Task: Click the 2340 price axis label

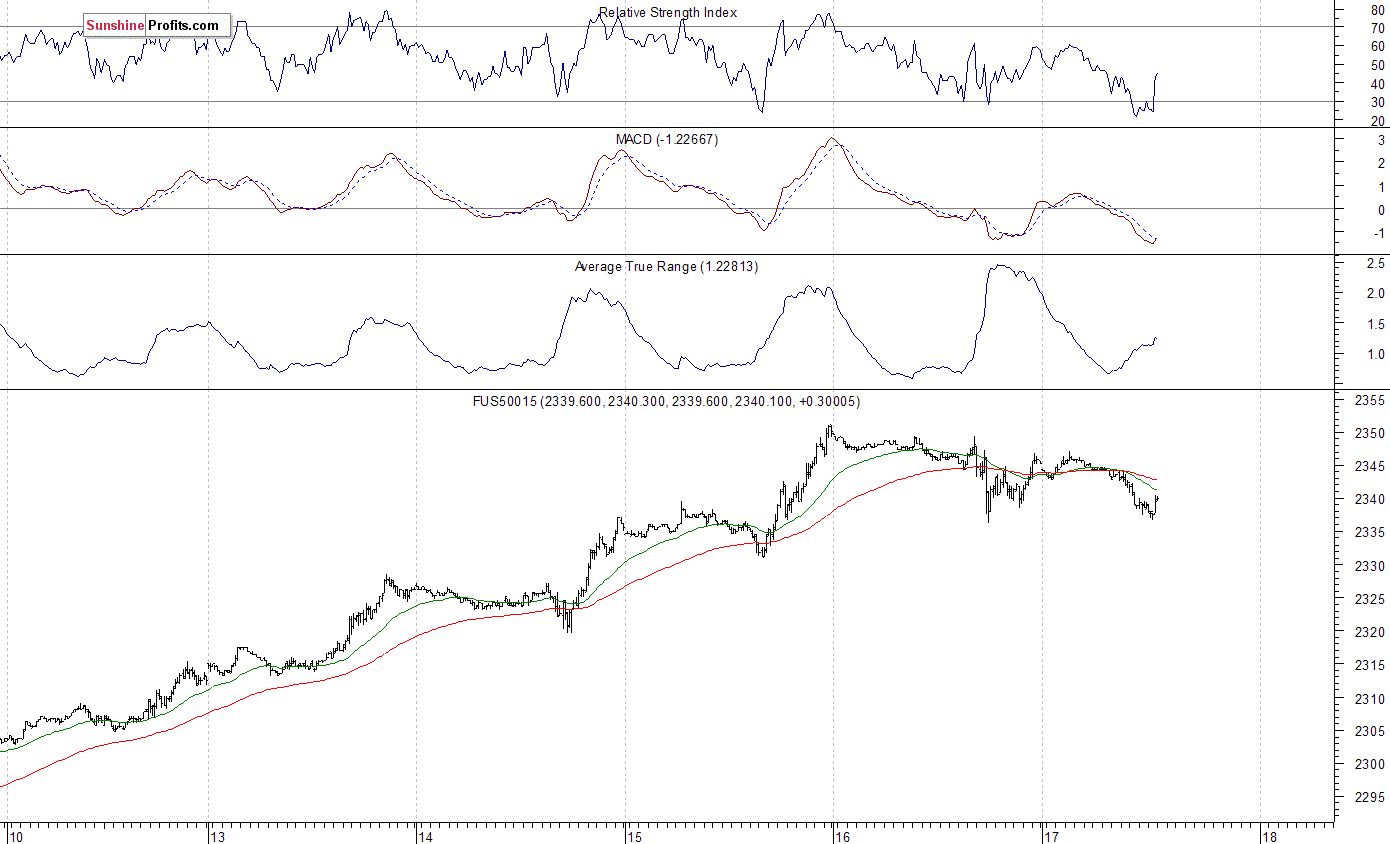Action: click(1369, 500)
